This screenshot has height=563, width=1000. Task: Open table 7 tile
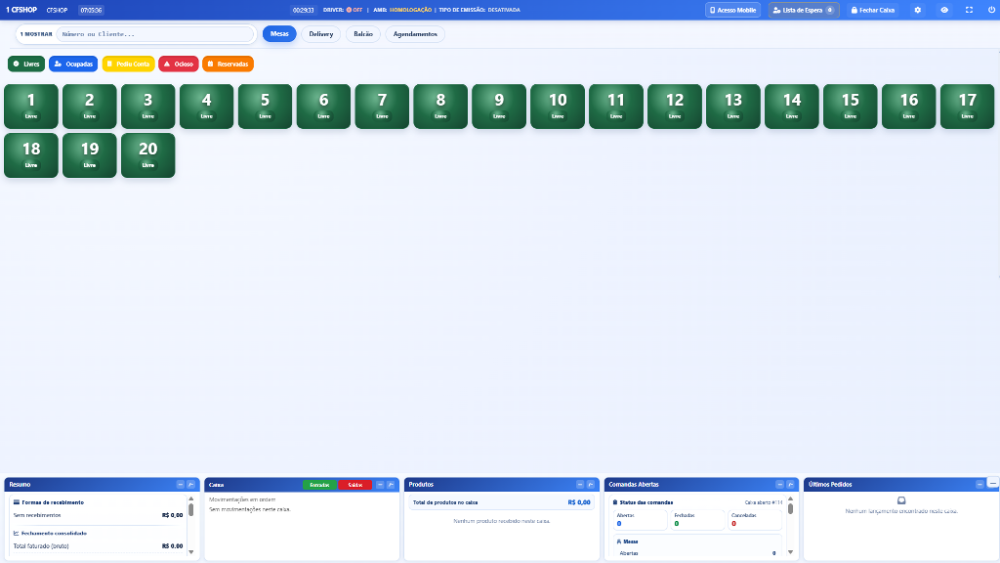[x=382, y=106]
